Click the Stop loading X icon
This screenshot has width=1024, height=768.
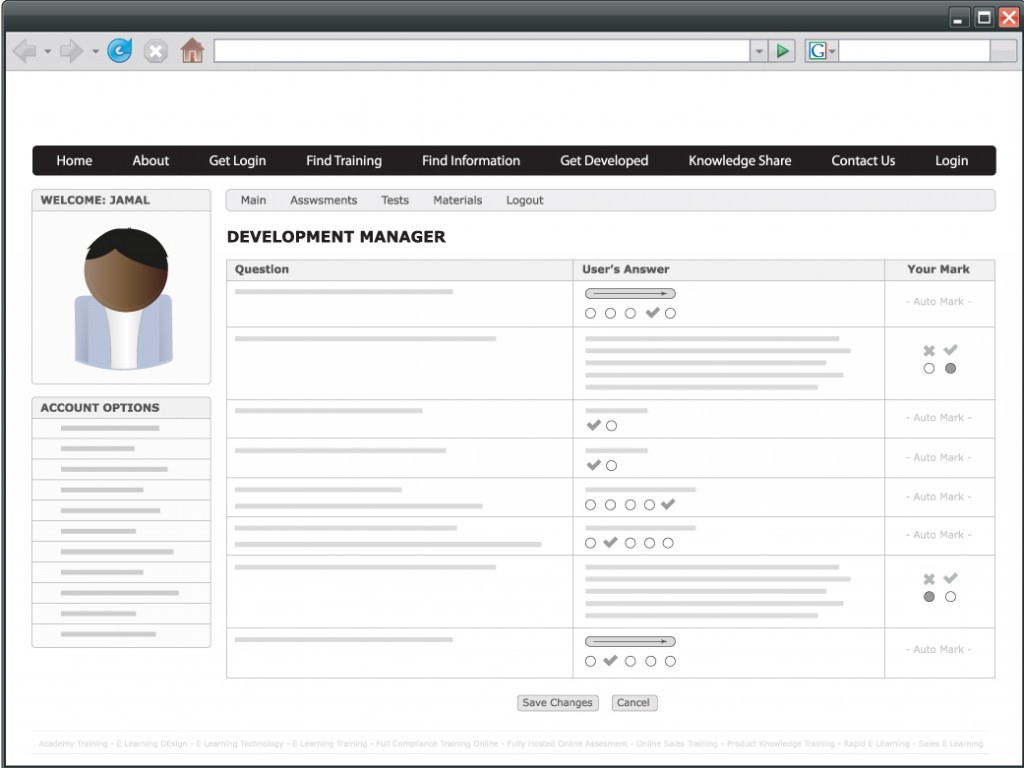[155, 51]
